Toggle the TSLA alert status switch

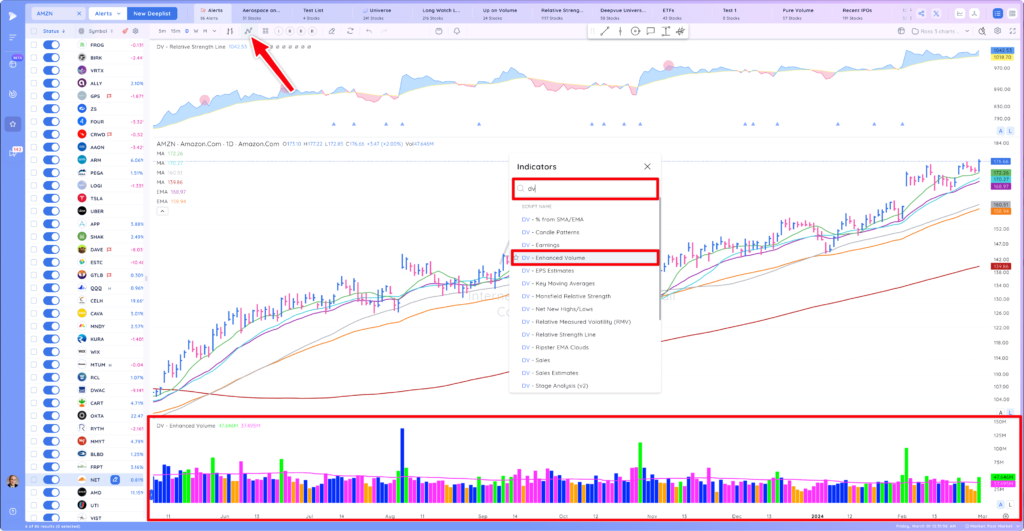(x=51, y=199)
